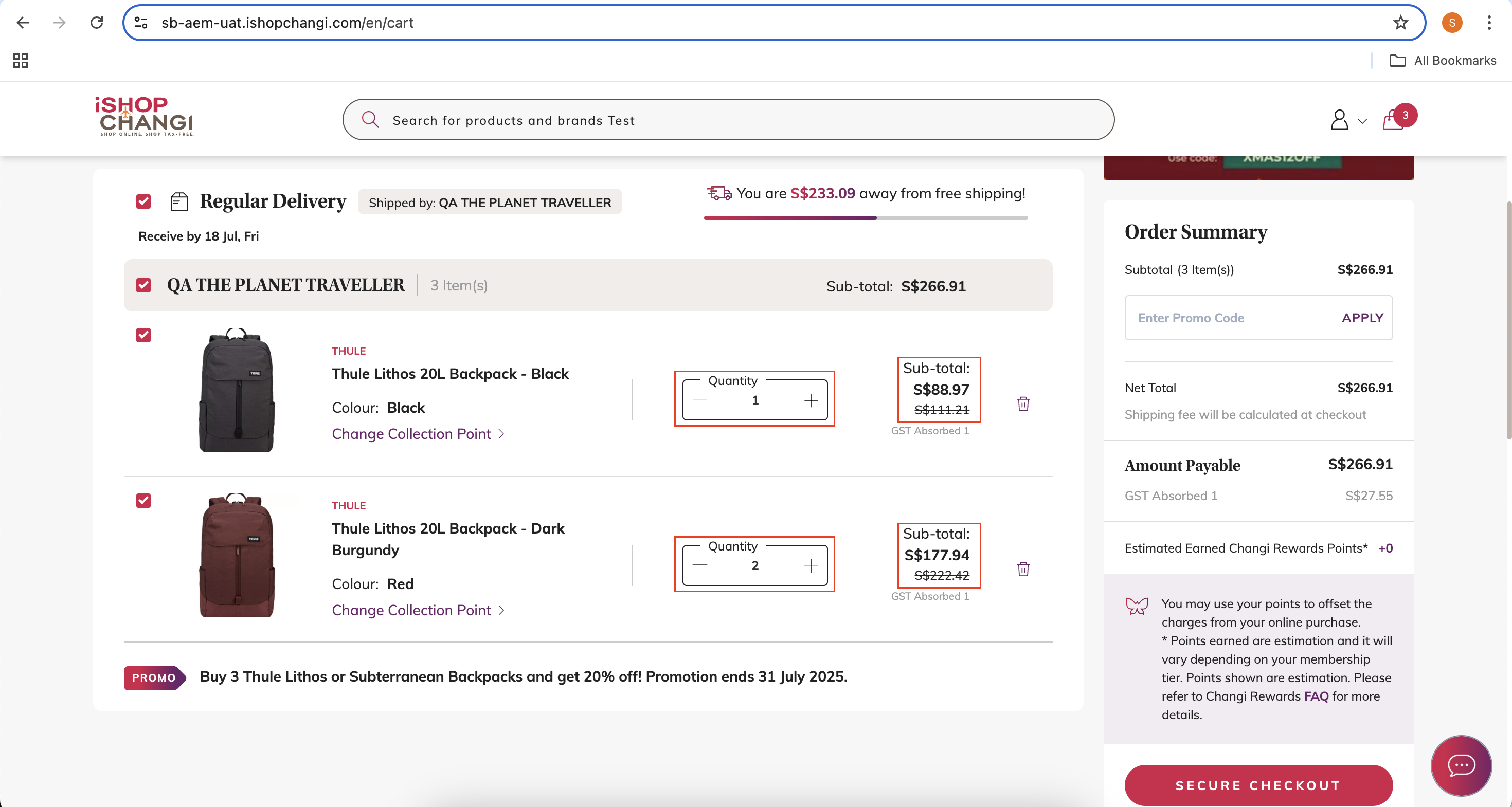
Task: Focus the product search field
Action: click(x=728, y=120)
